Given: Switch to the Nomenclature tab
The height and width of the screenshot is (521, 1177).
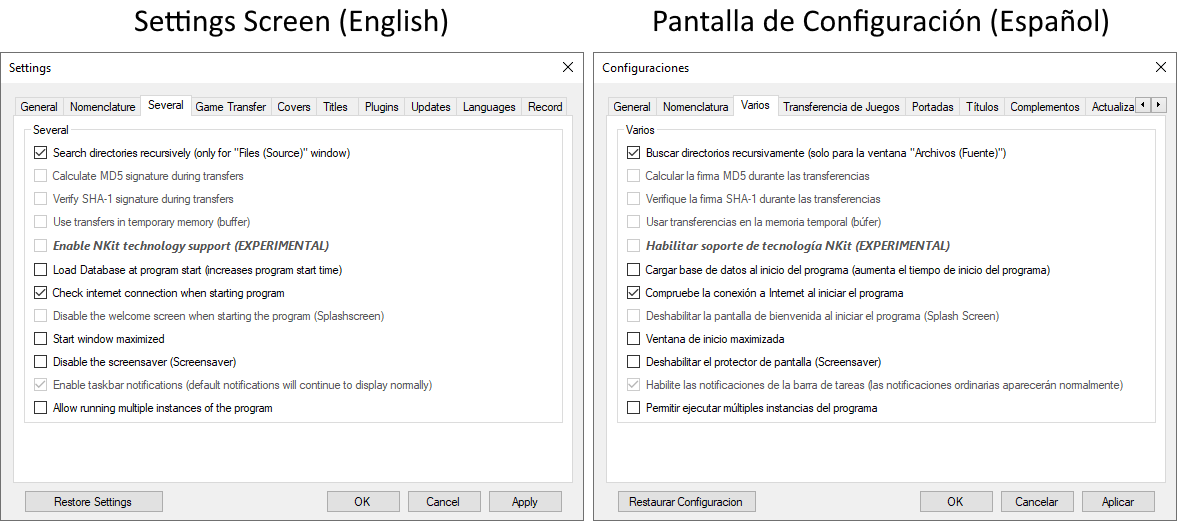Looking at the screenshot, I should 102,107.
